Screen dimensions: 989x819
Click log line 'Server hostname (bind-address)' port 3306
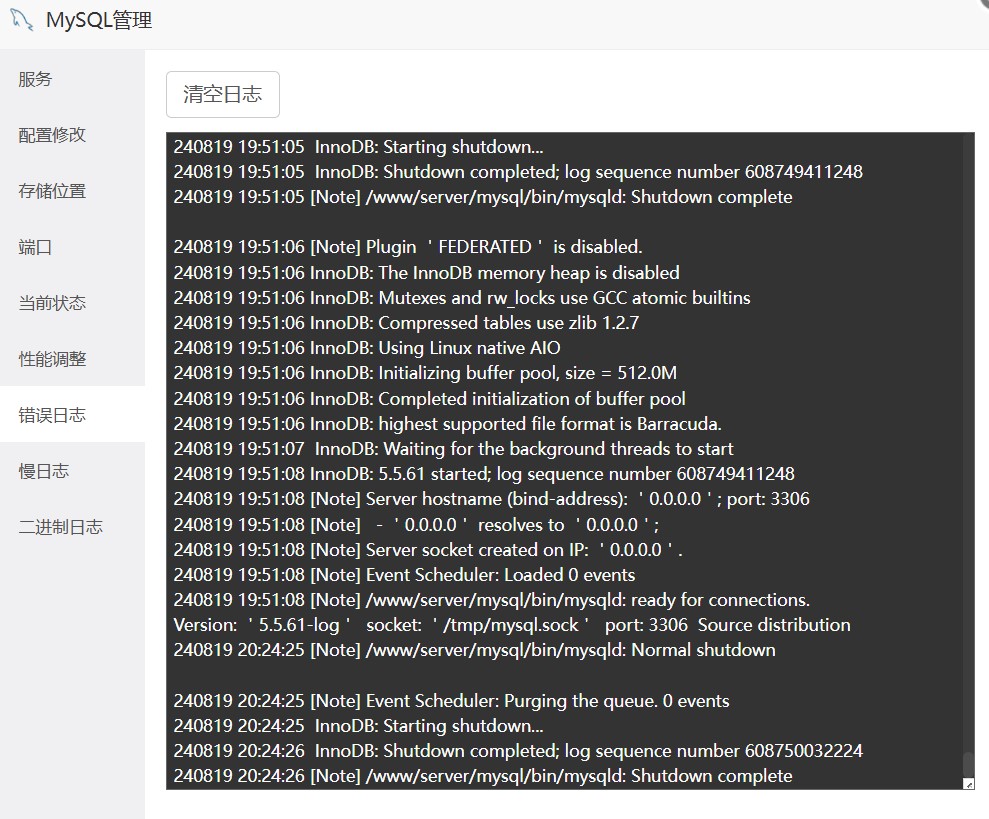pos(491,498)
